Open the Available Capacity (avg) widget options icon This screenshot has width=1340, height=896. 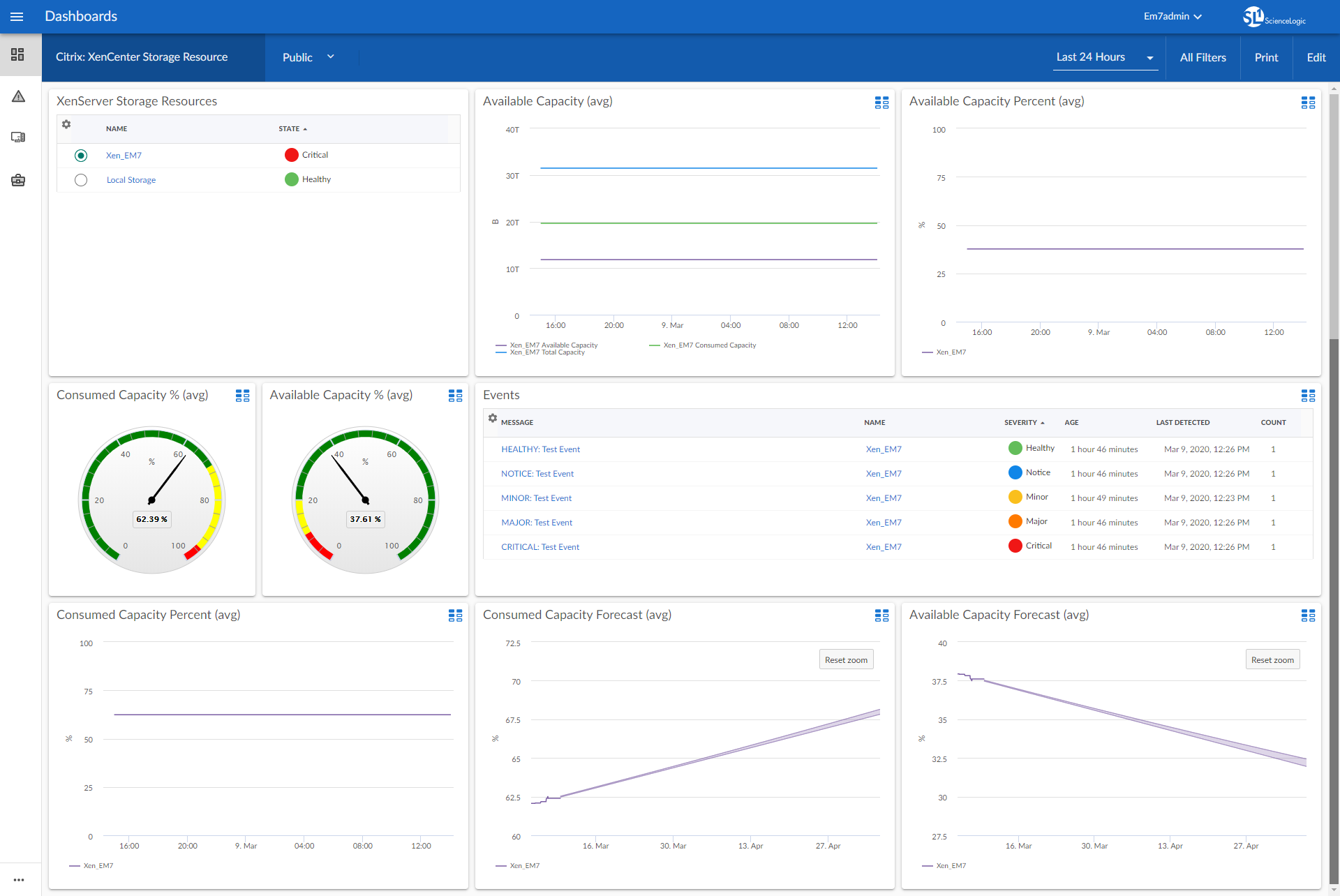tap(881, 103)
